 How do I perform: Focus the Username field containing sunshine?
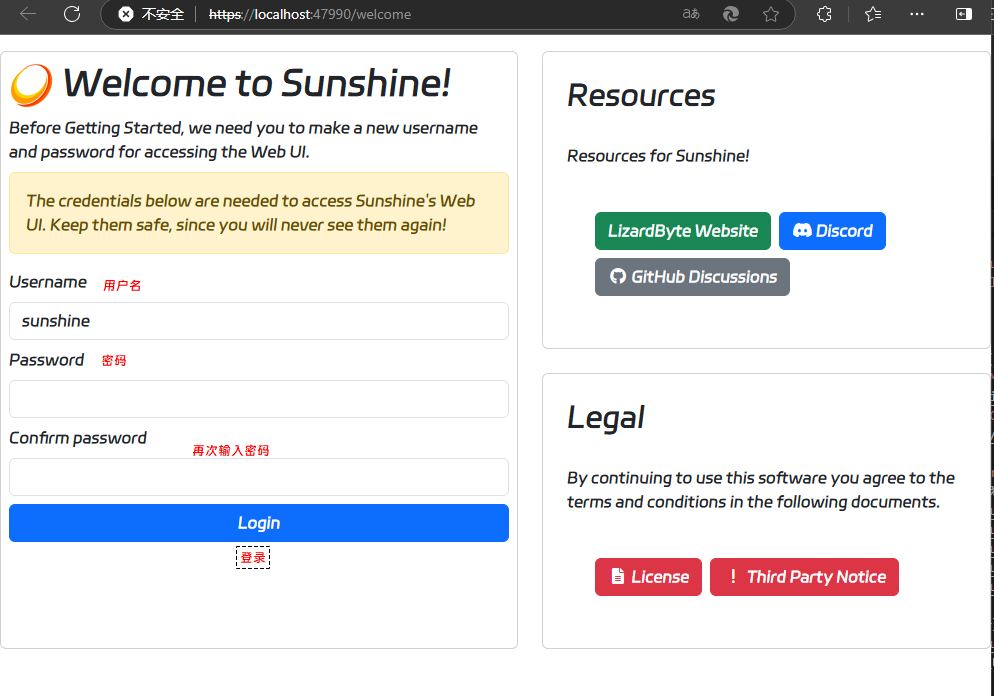click(x=259, y=321)
